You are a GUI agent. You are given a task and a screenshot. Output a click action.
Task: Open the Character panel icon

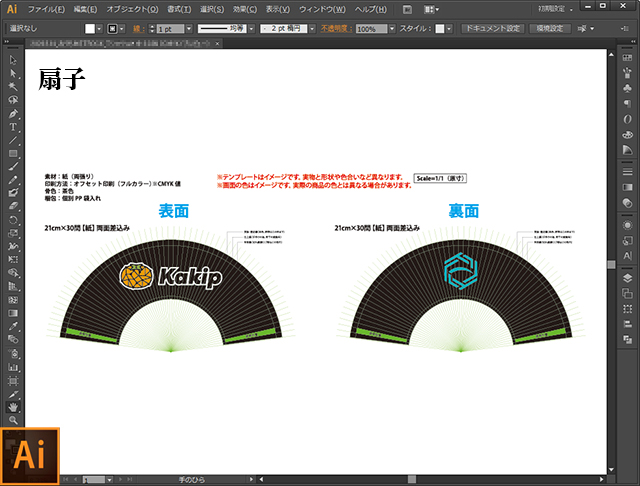point(627,256)
